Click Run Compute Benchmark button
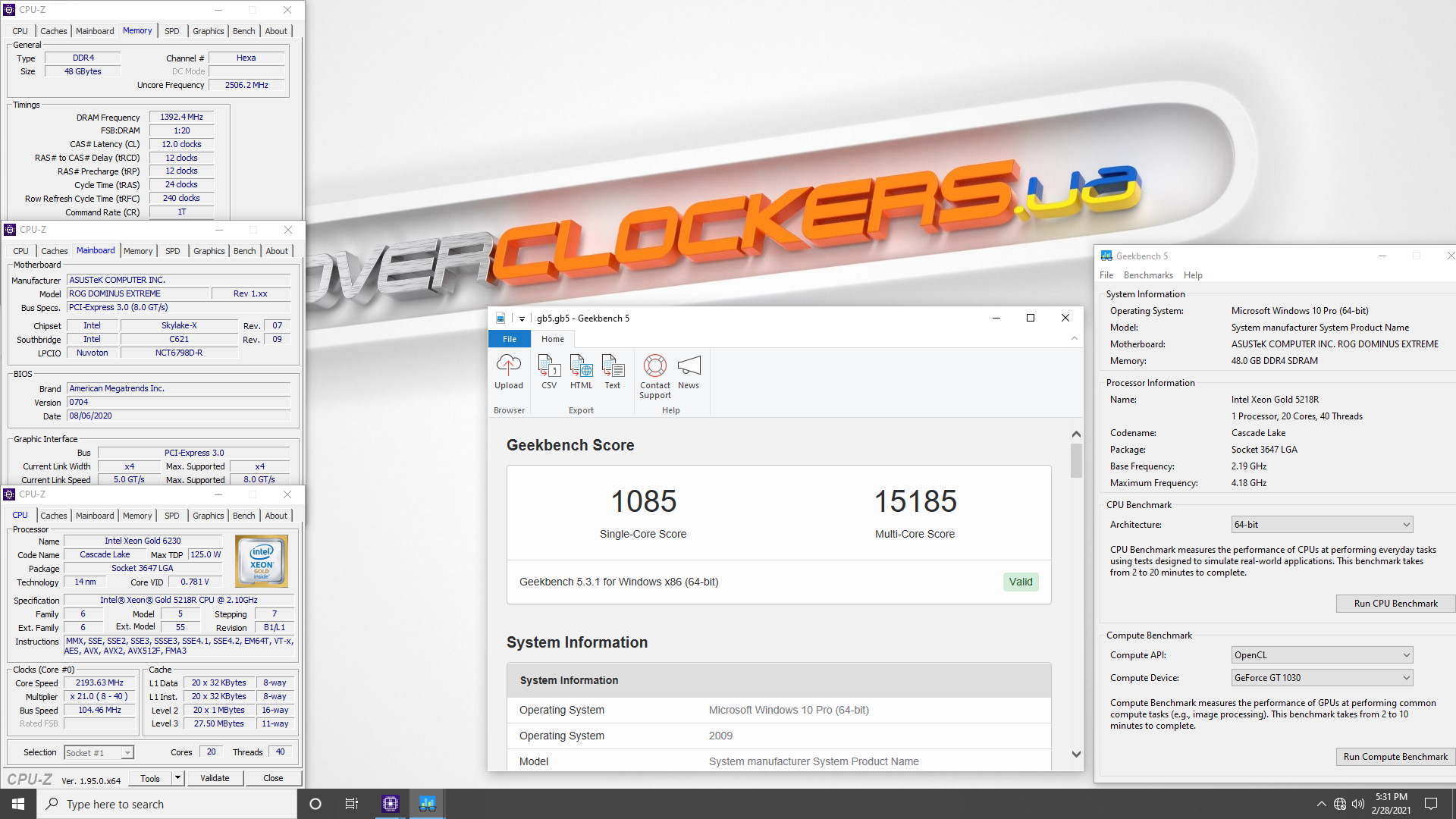The width and height of the screenshot is (1456, 819). coord(1395,757)
